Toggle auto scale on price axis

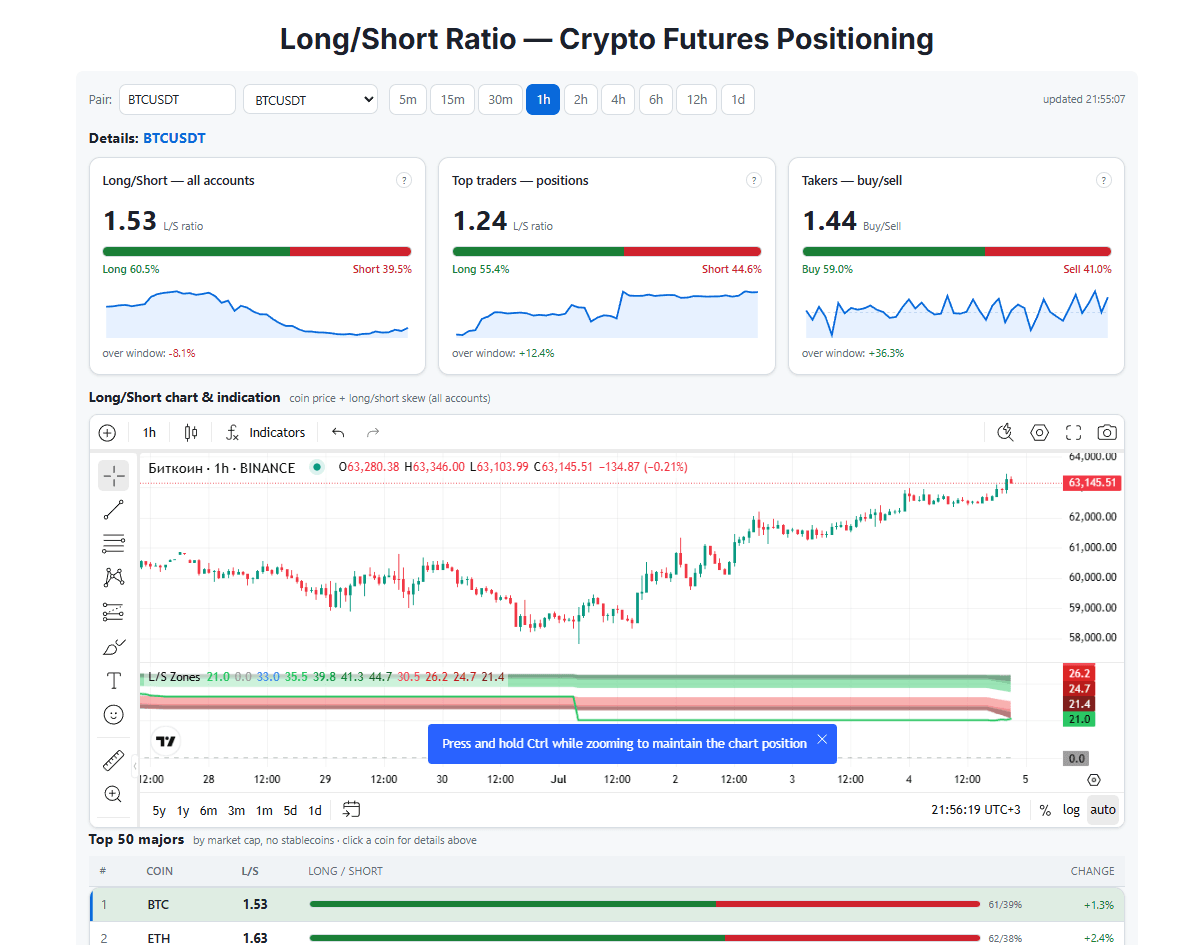1103,810
